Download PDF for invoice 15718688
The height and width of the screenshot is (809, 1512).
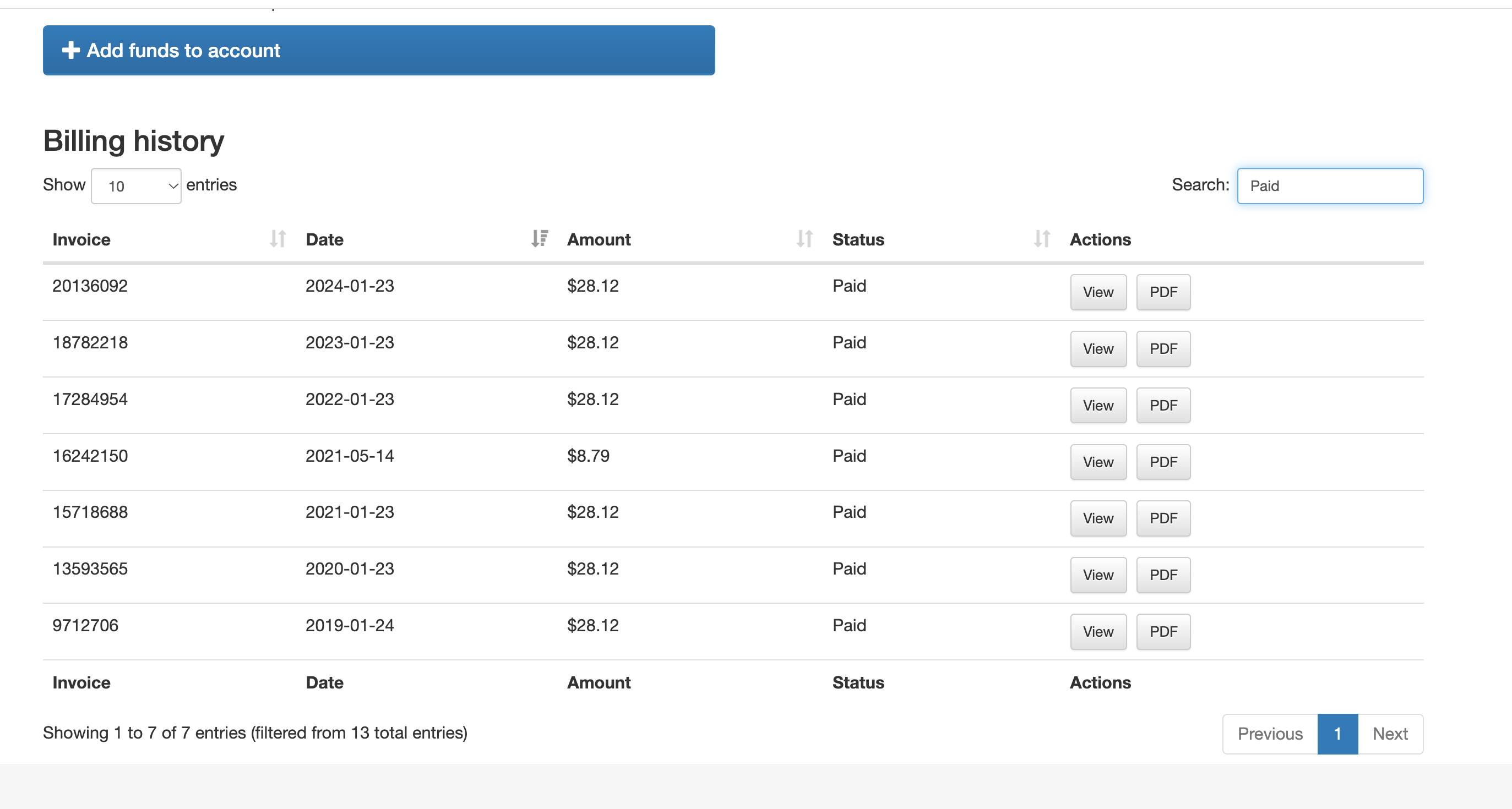click(1163, 518)
